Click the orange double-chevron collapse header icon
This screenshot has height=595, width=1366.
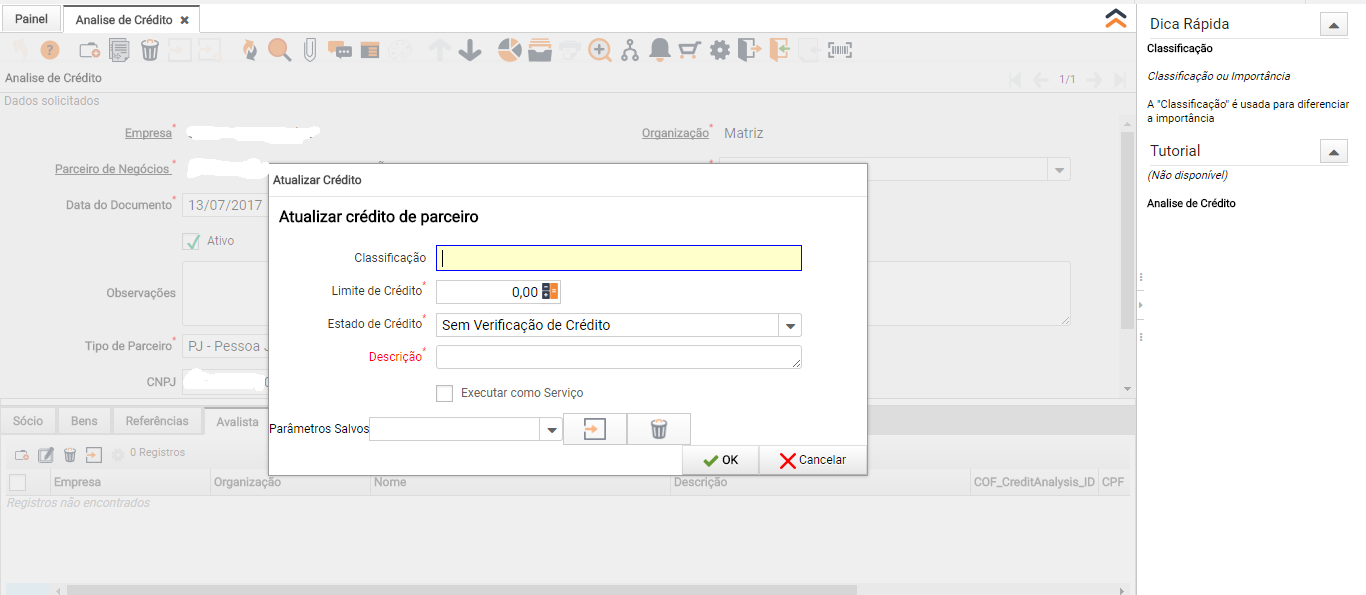1116,17
